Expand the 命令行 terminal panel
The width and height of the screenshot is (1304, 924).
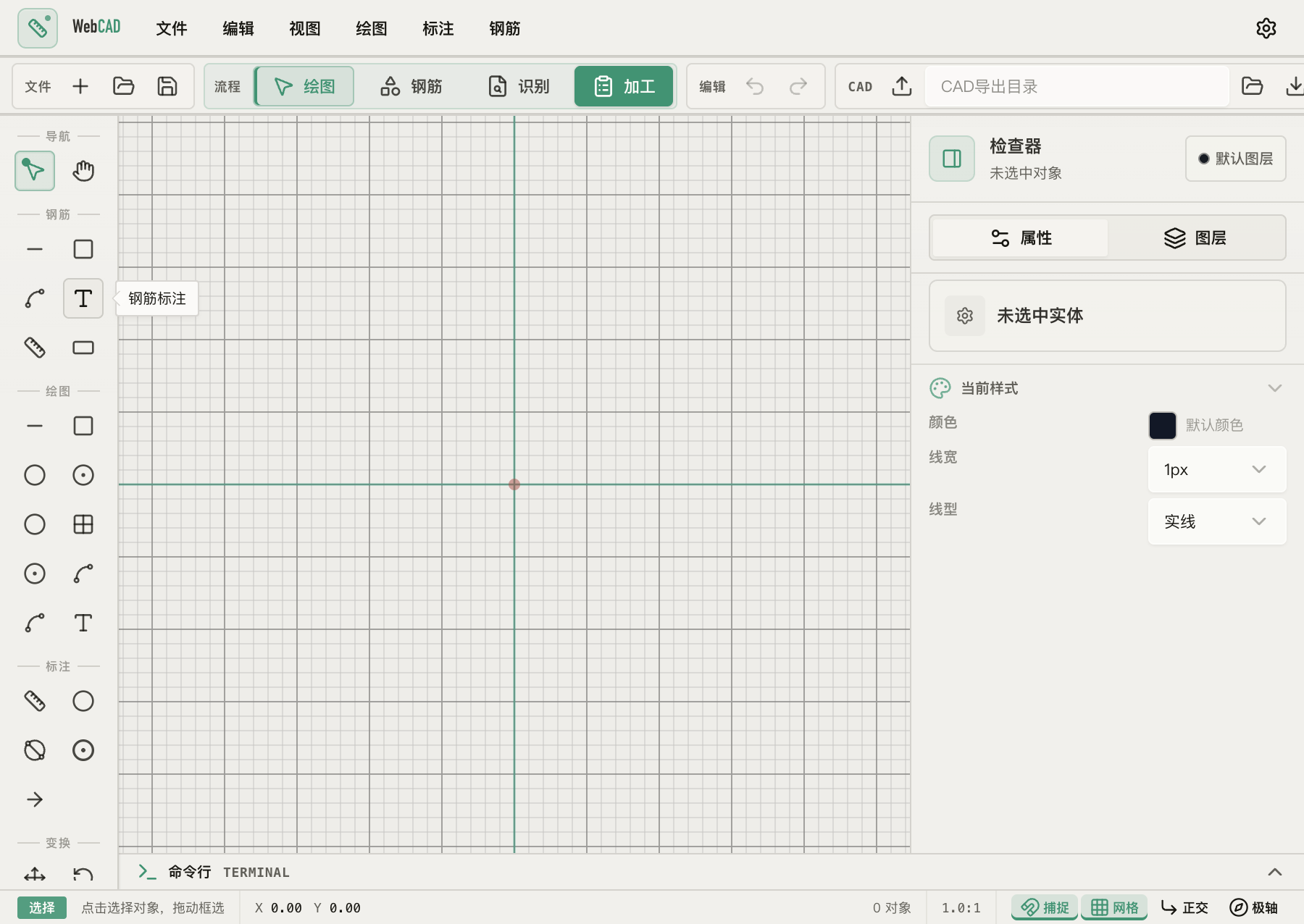(x=1275, y=872)
